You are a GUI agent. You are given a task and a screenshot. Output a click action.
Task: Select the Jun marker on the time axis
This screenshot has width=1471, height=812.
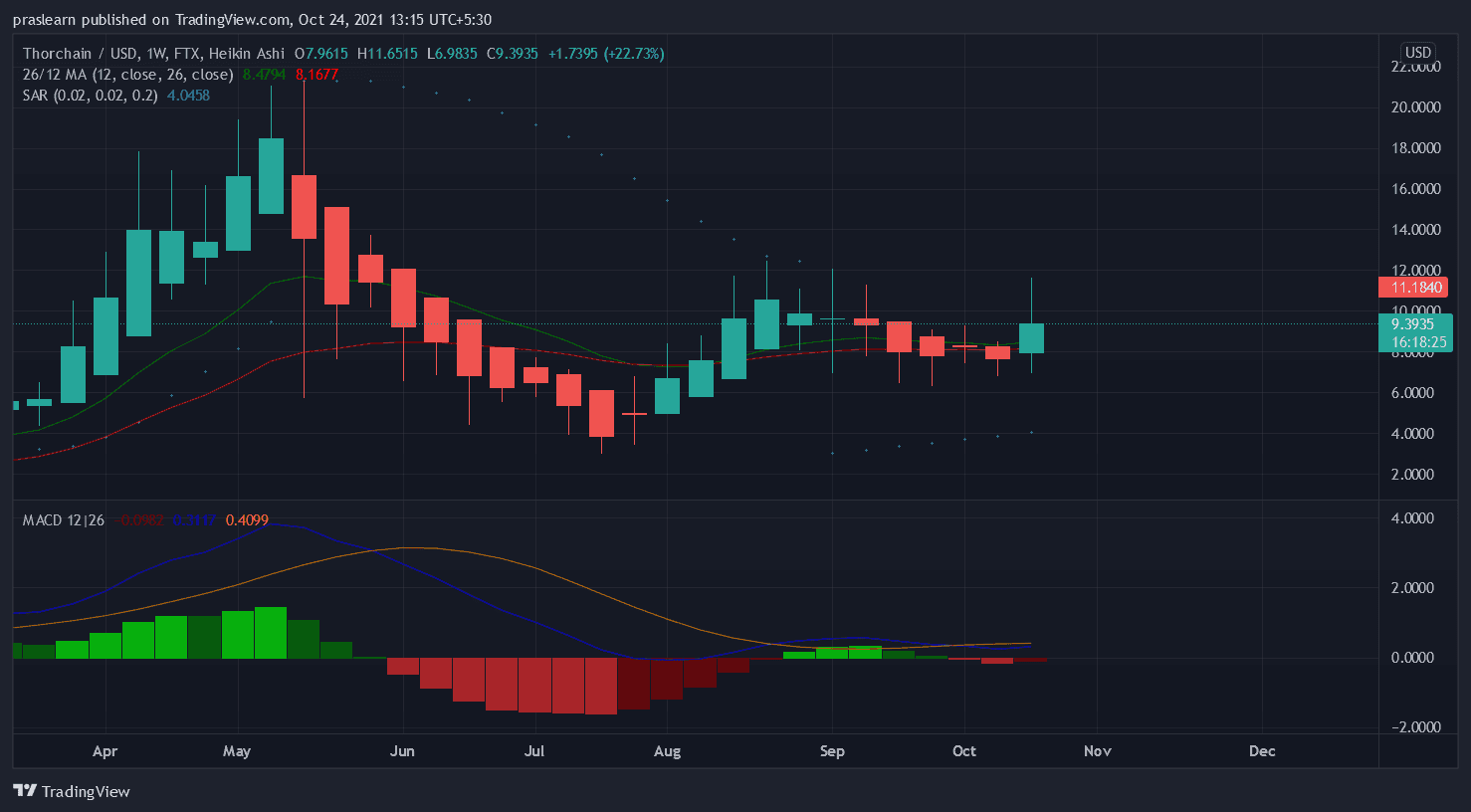(x=402, y=751)
